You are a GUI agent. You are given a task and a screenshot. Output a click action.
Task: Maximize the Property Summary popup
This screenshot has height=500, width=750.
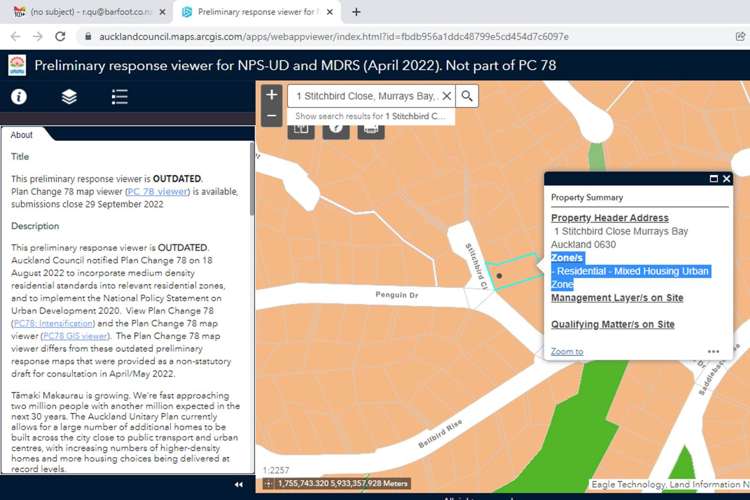point(713,179)
